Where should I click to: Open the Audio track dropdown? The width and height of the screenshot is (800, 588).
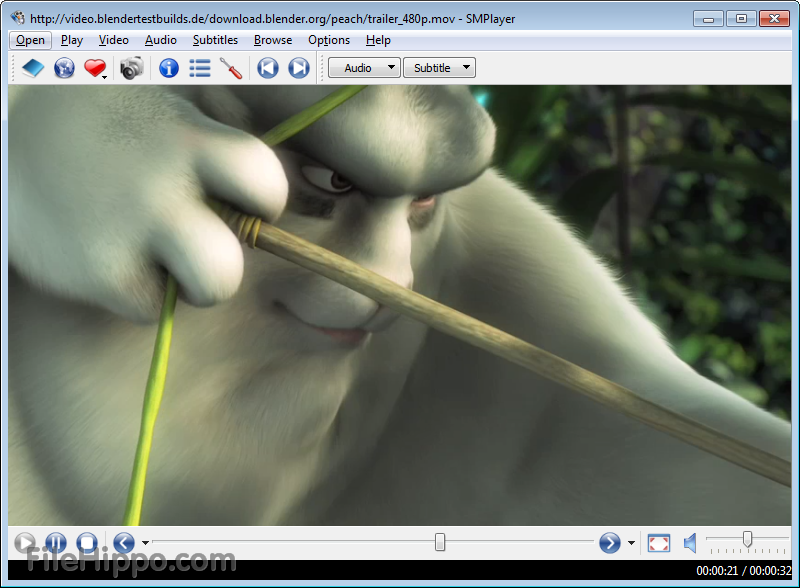click(x=364, y=68)
